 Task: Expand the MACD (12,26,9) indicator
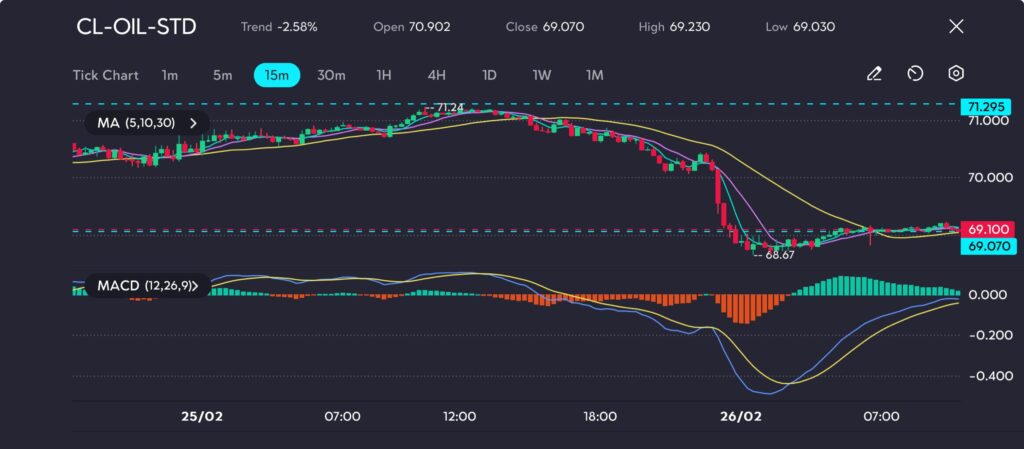pyautogui.click(x=148, y=286)
